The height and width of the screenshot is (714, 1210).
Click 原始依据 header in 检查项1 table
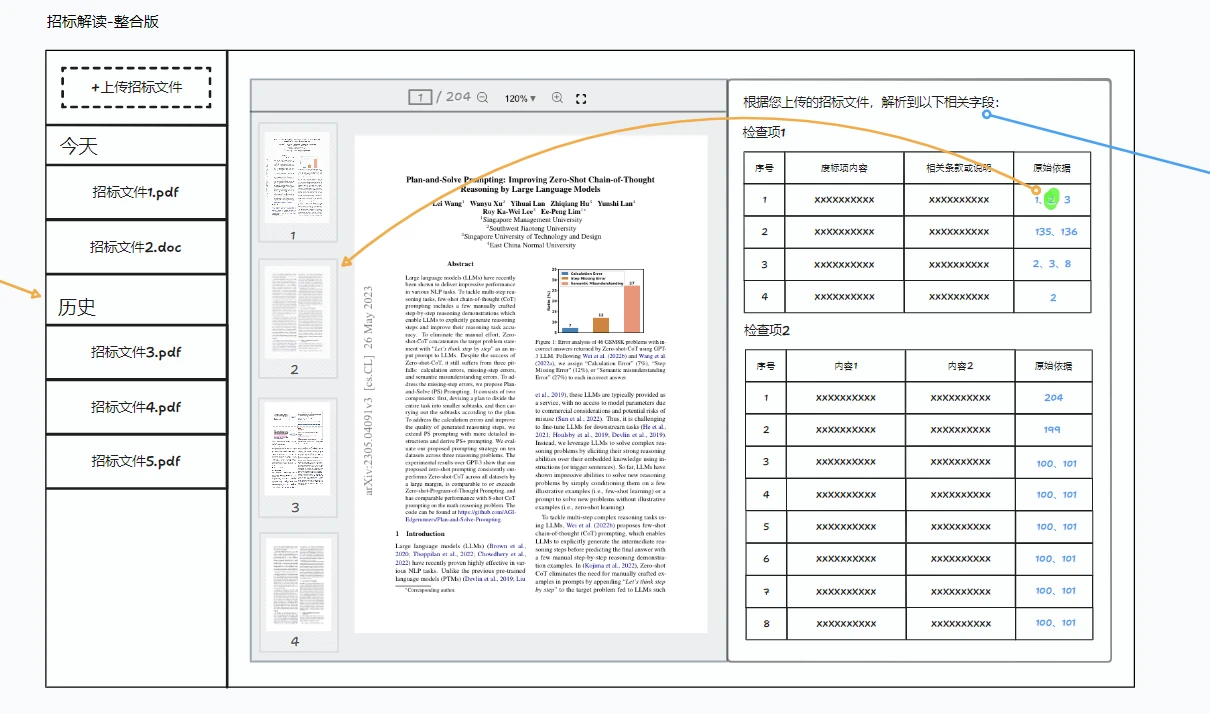(1052, 168)
